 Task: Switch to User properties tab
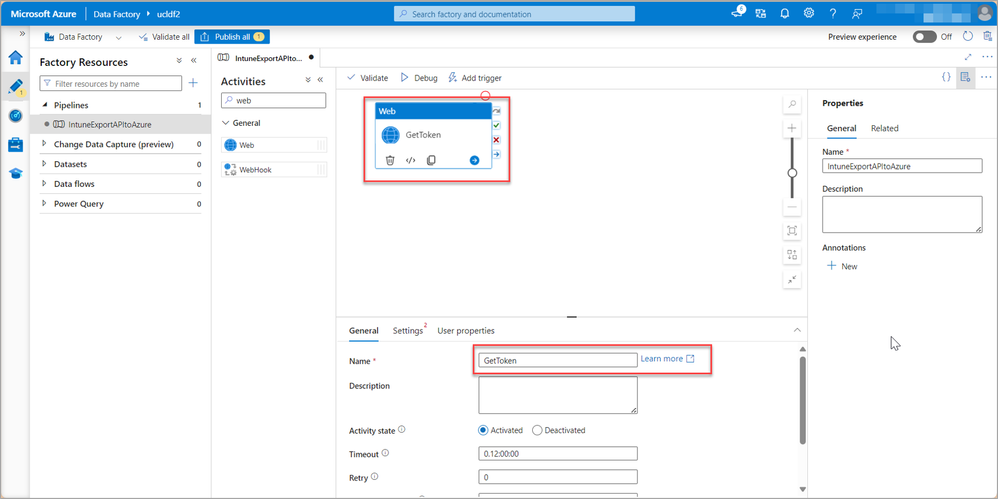coord(466,330)
